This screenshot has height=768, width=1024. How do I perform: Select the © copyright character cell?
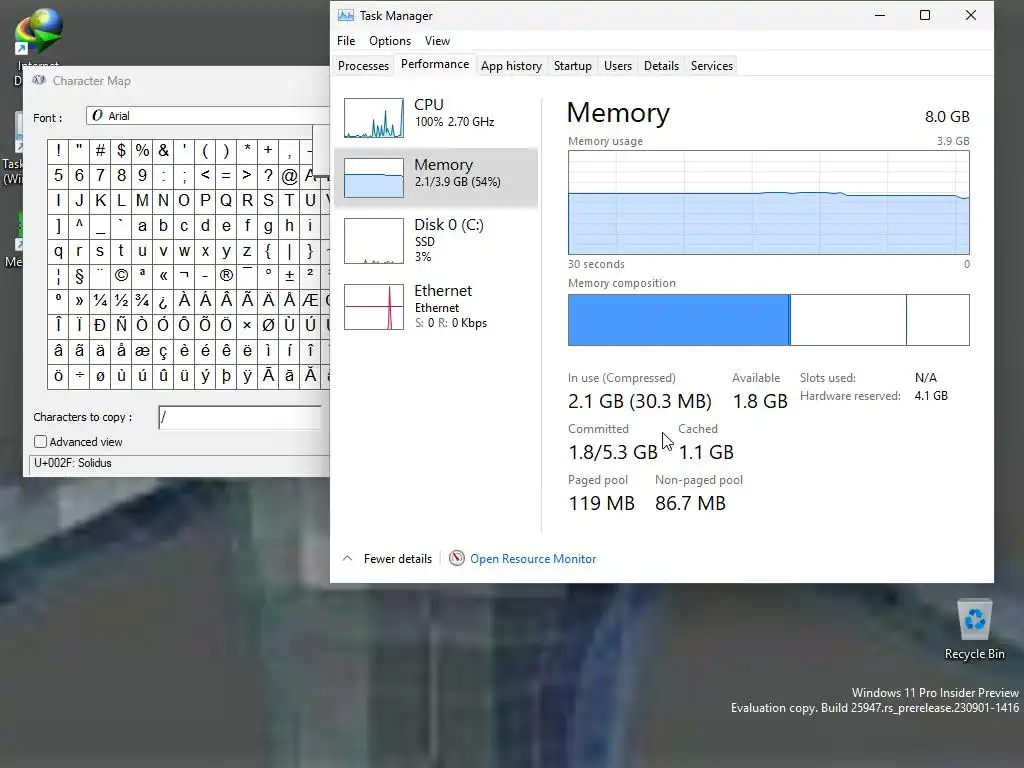(121, 276)
